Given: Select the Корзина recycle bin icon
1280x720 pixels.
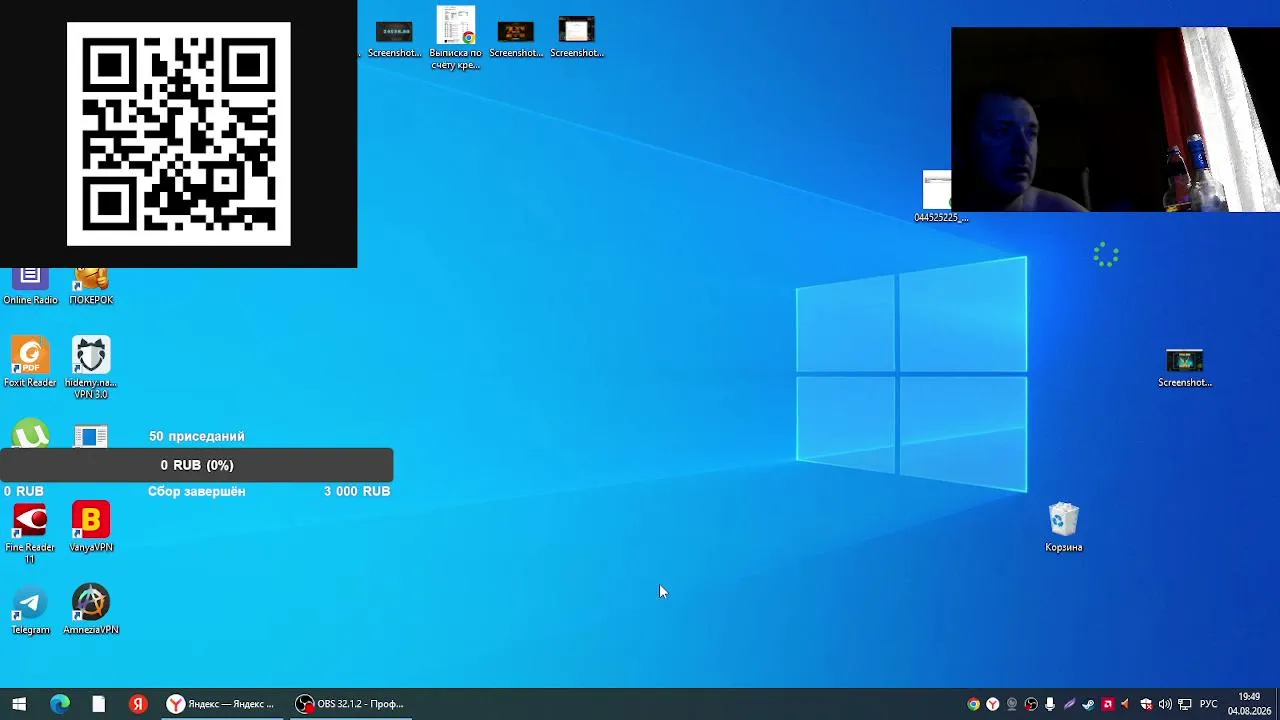Looking at the screenshot, I should [1064, 527].
